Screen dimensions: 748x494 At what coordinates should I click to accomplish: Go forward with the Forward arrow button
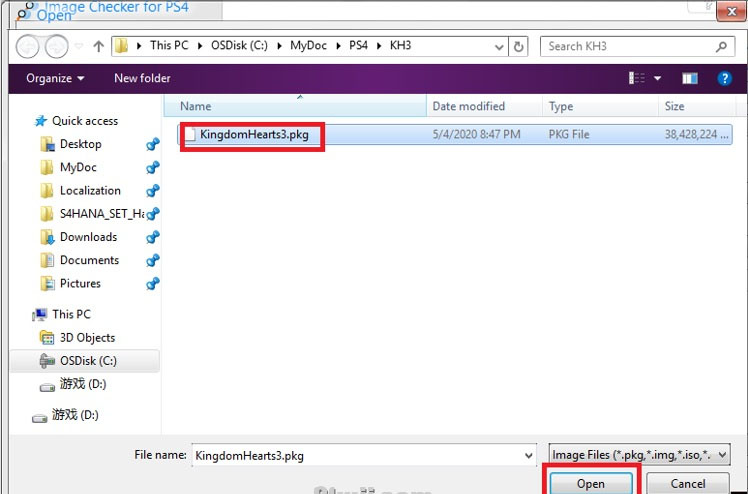coord(56,46)
